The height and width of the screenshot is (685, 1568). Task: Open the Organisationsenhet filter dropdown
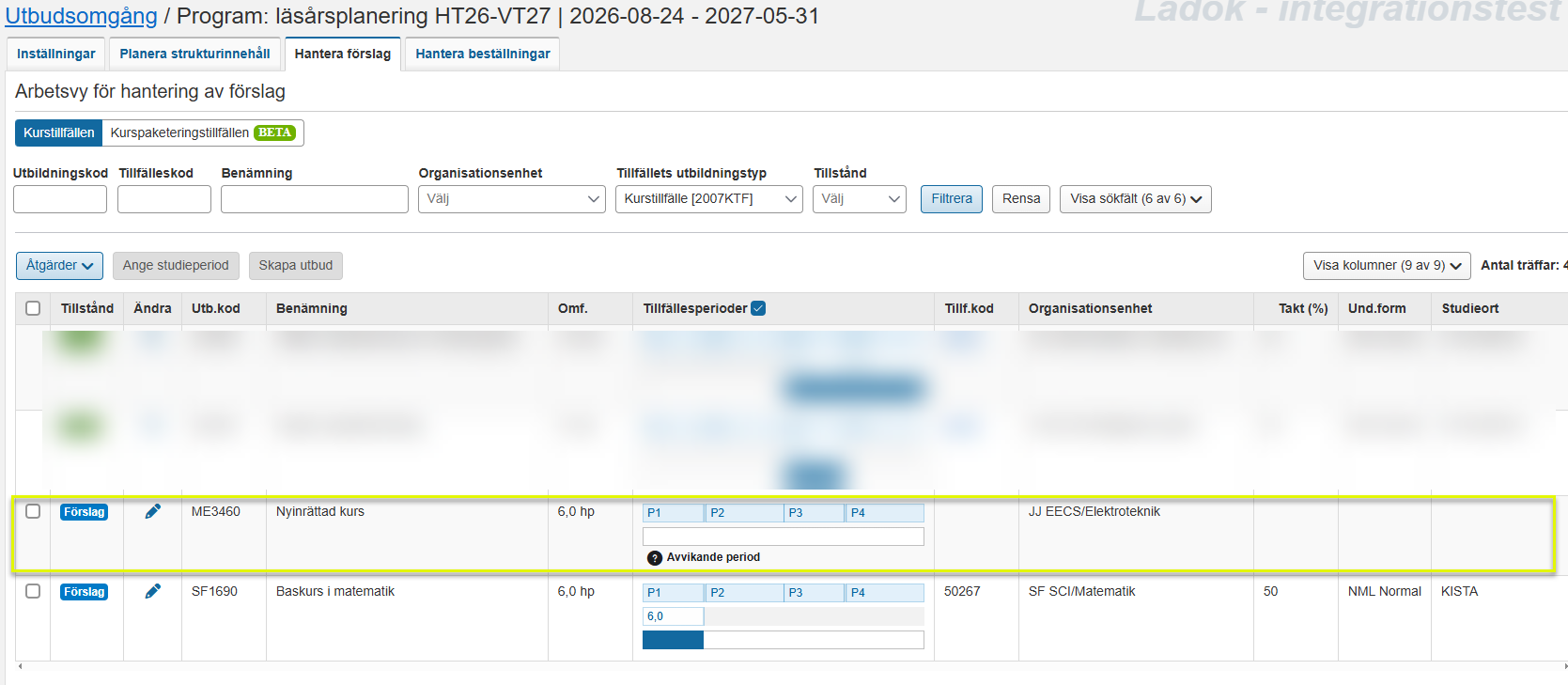pyautogui.click(x=511, y=199)
